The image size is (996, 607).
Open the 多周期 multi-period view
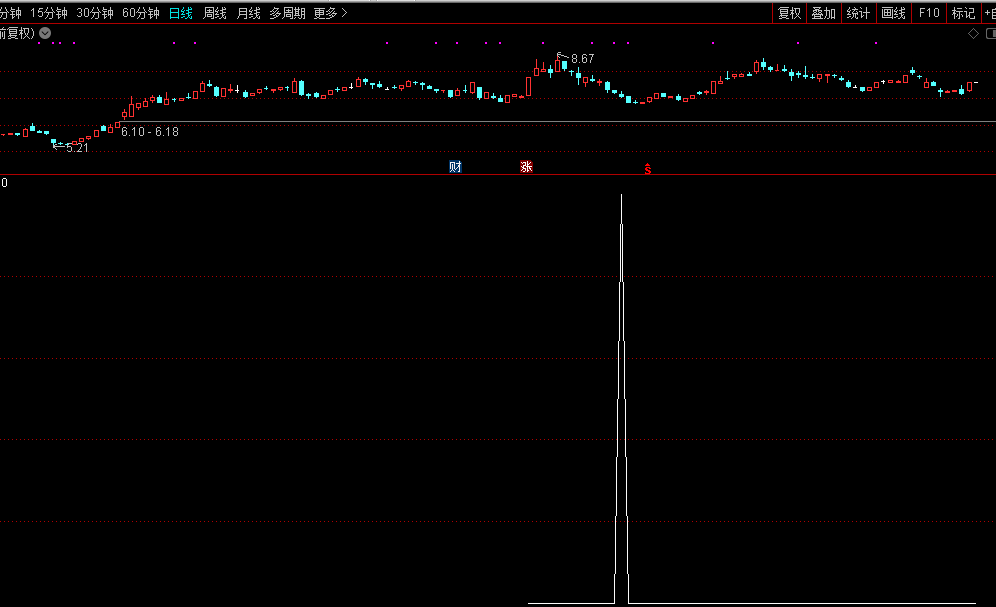287,13
